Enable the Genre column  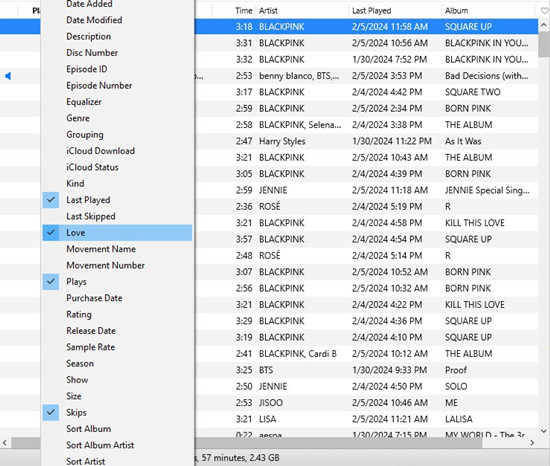coord(117,118)
